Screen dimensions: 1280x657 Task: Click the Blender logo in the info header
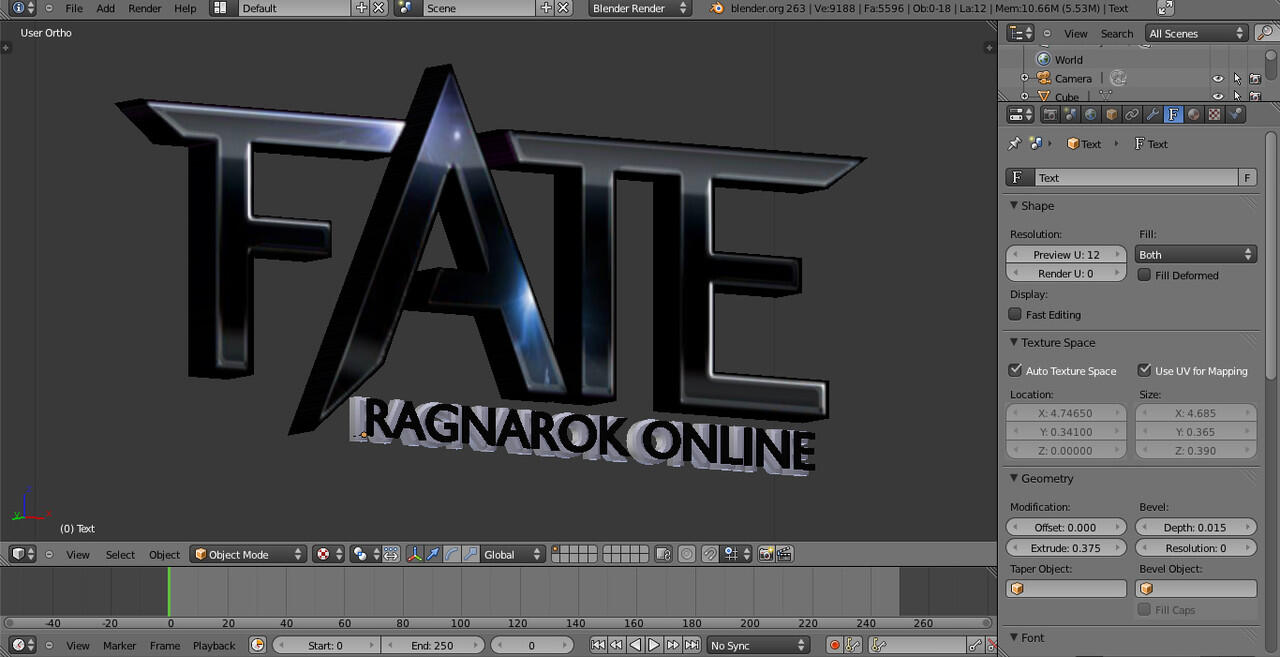coord(716,8)
